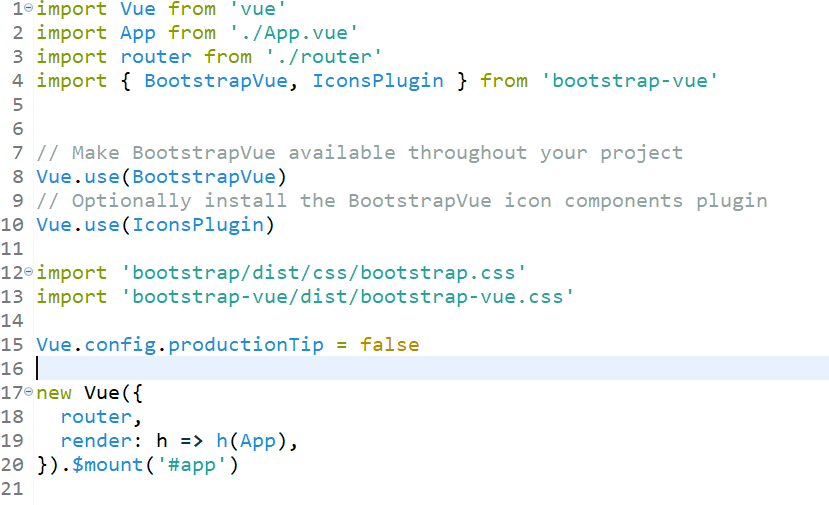This screenshot has height=505, width=829.
Task: Click the false value on line 15
Action: coord(390,345)
